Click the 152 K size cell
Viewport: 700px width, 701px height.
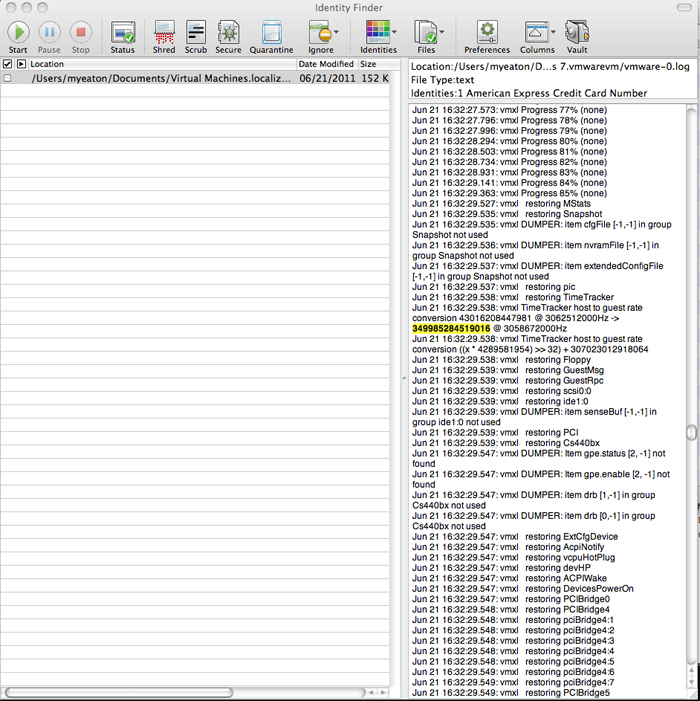click(x=375, y=78)
